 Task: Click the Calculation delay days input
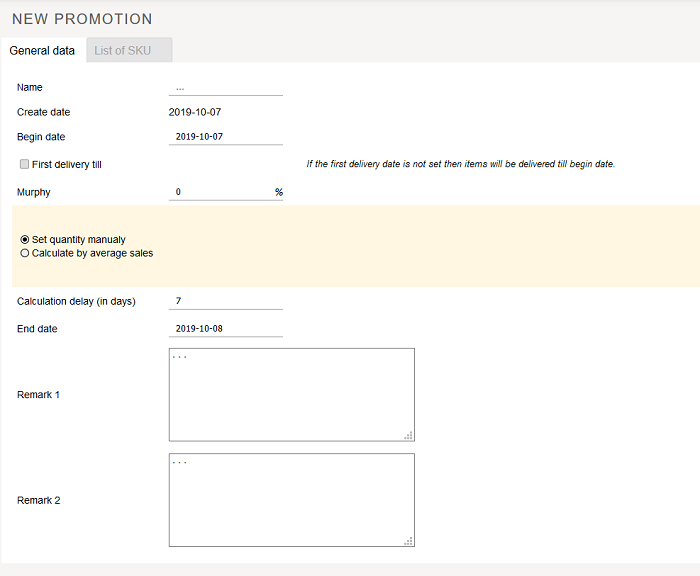[225, 301]
